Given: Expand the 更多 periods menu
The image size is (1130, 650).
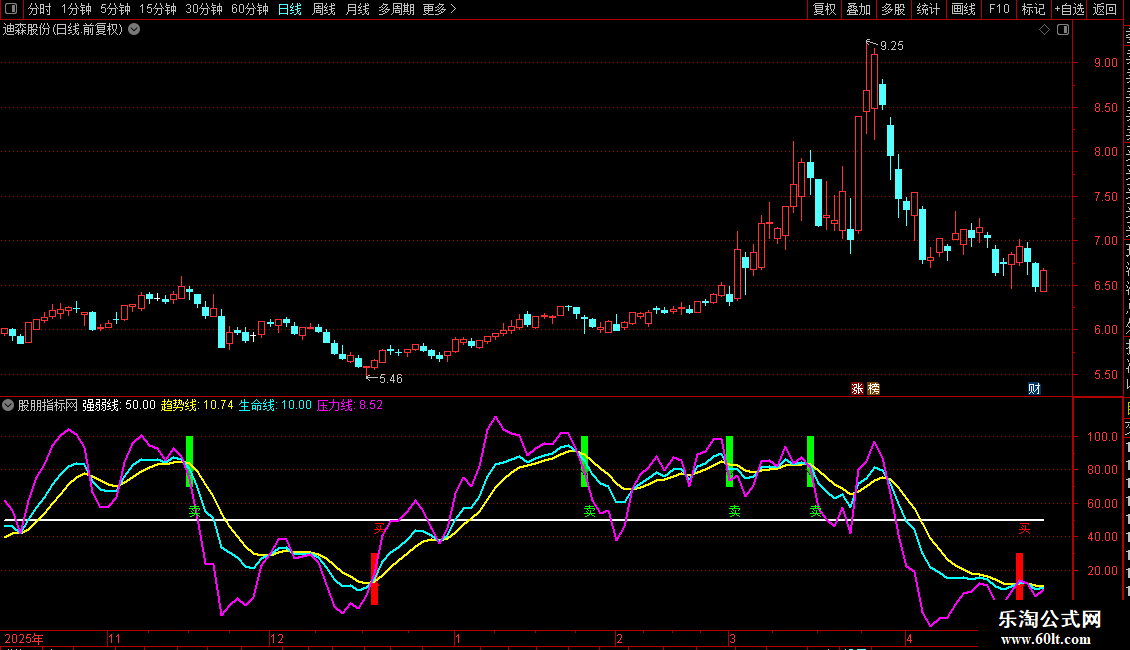Looking at the screenshot, I should tap(440, 9).
